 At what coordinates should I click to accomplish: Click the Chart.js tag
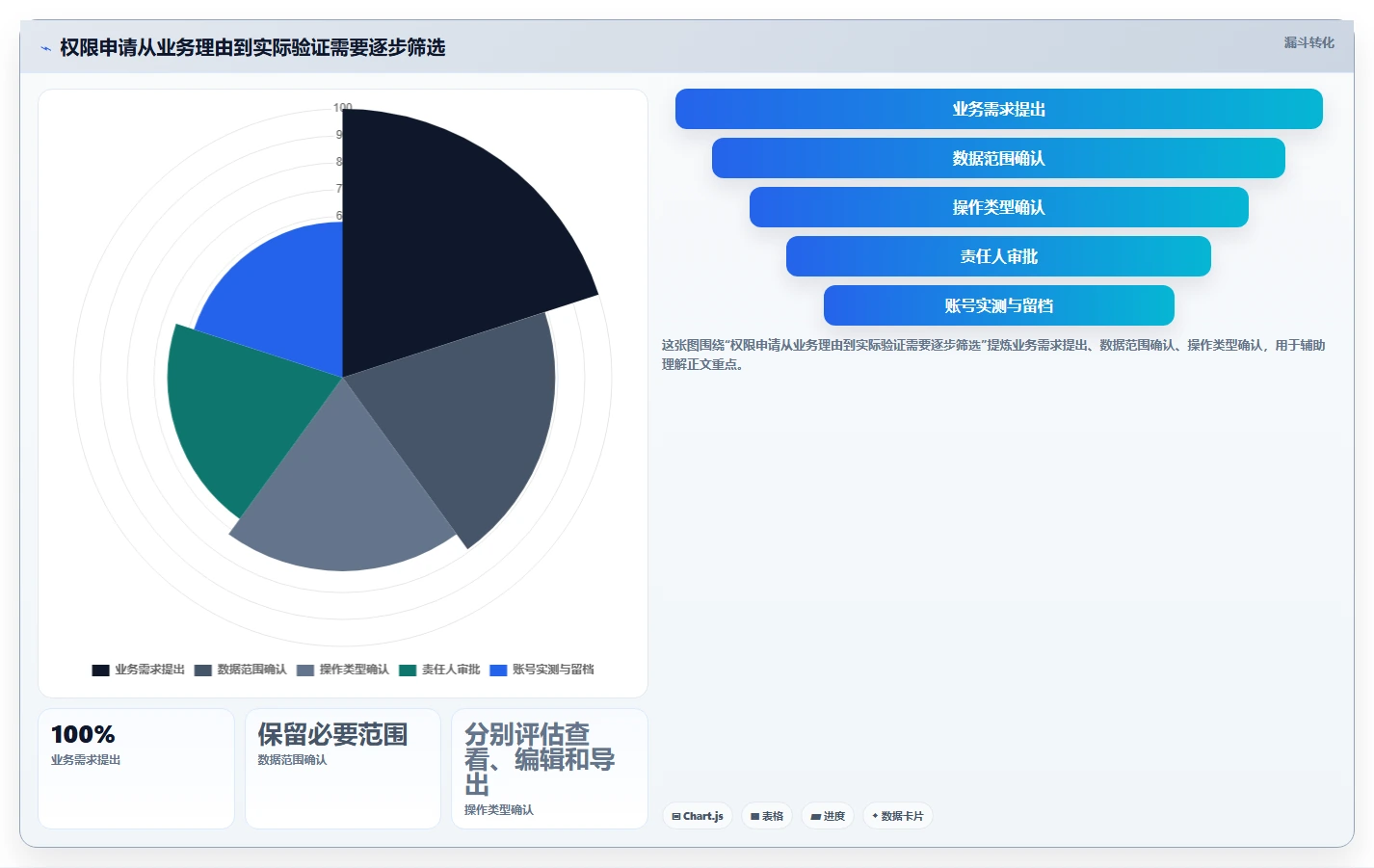click(x=698, y=816)
